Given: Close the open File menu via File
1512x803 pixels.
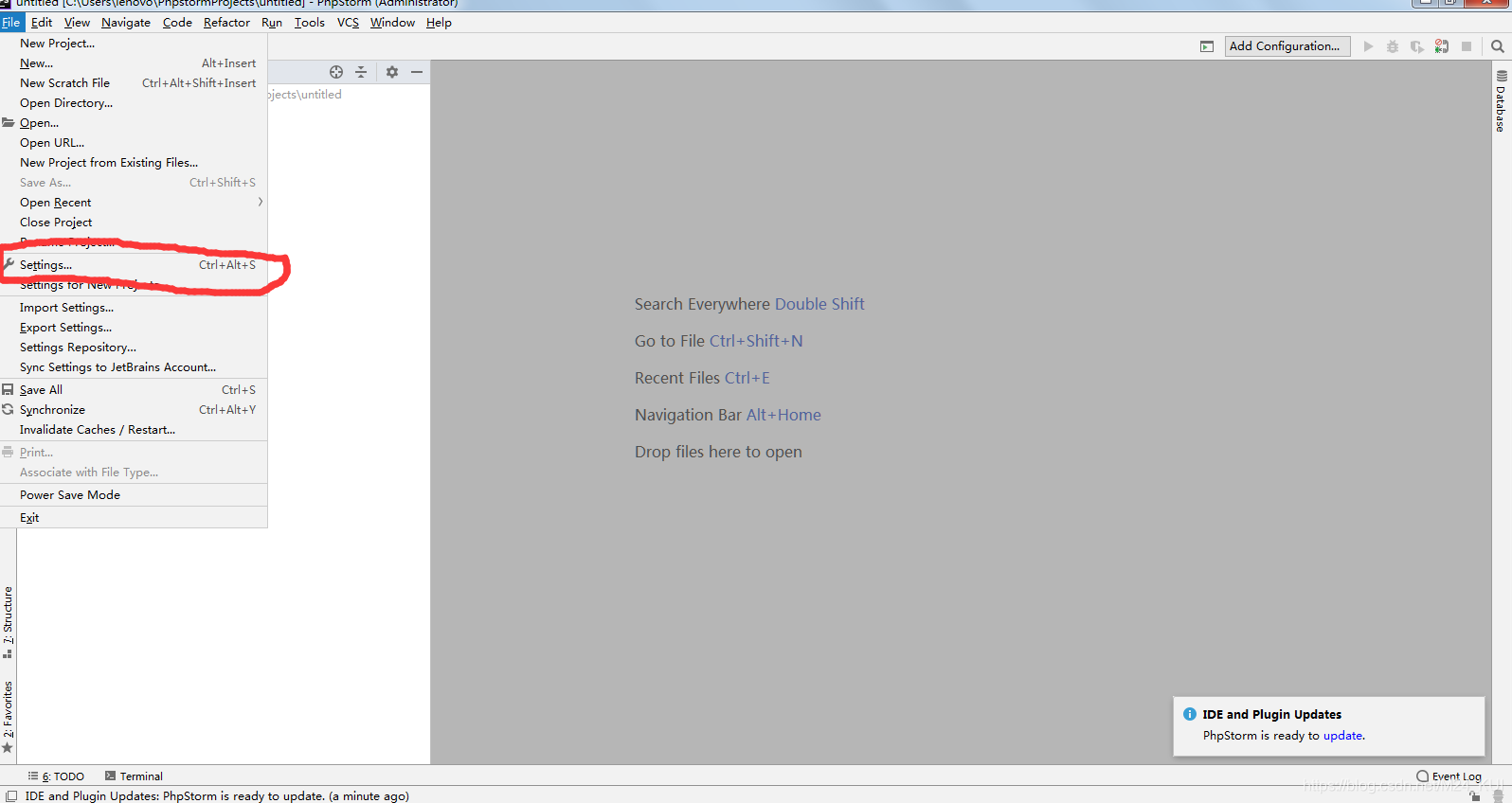Looking at the screenshot, I should (x=11, y=23).
